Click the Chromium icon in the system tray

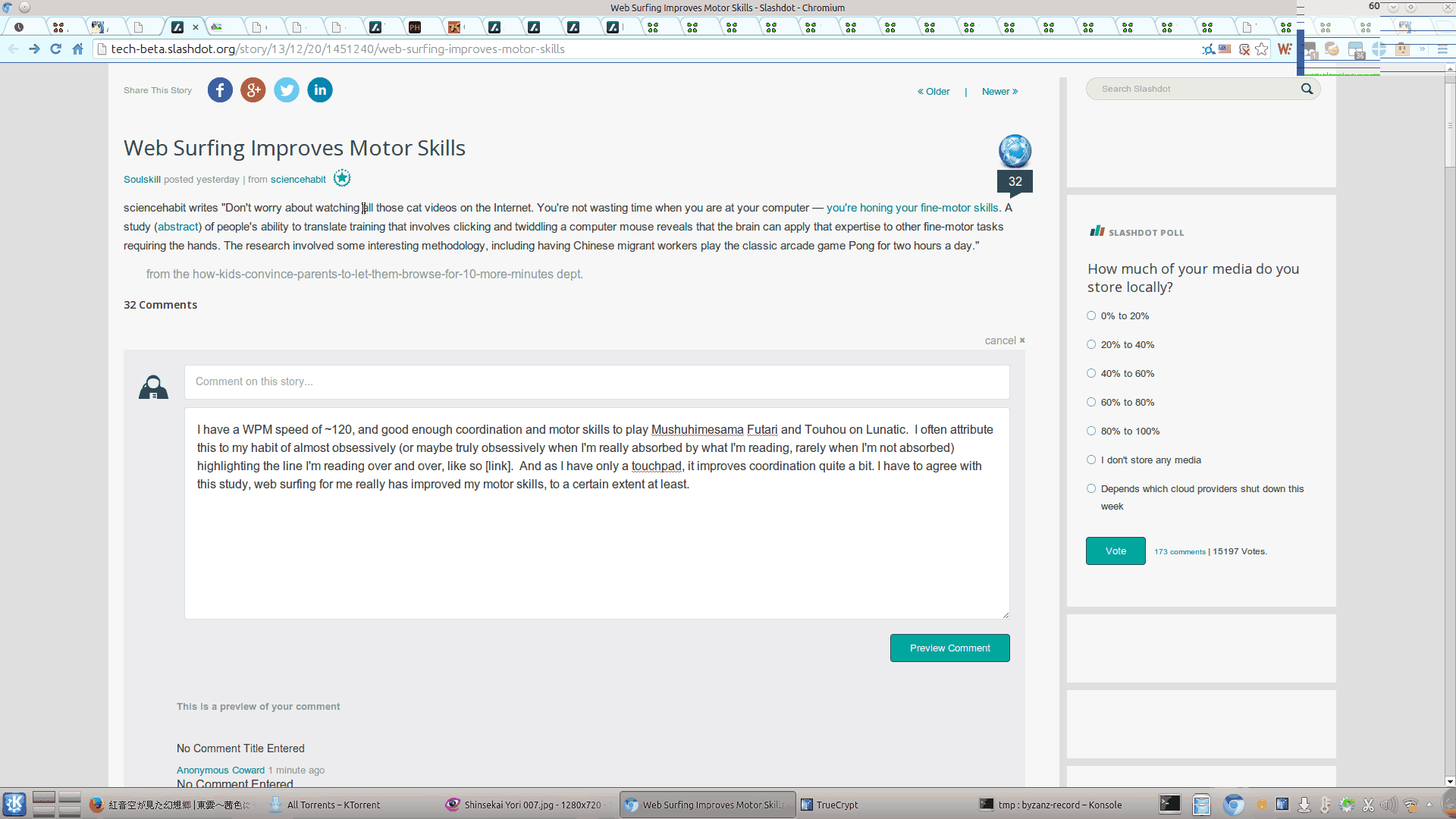pyautogui.click(x=1234, y=805)
